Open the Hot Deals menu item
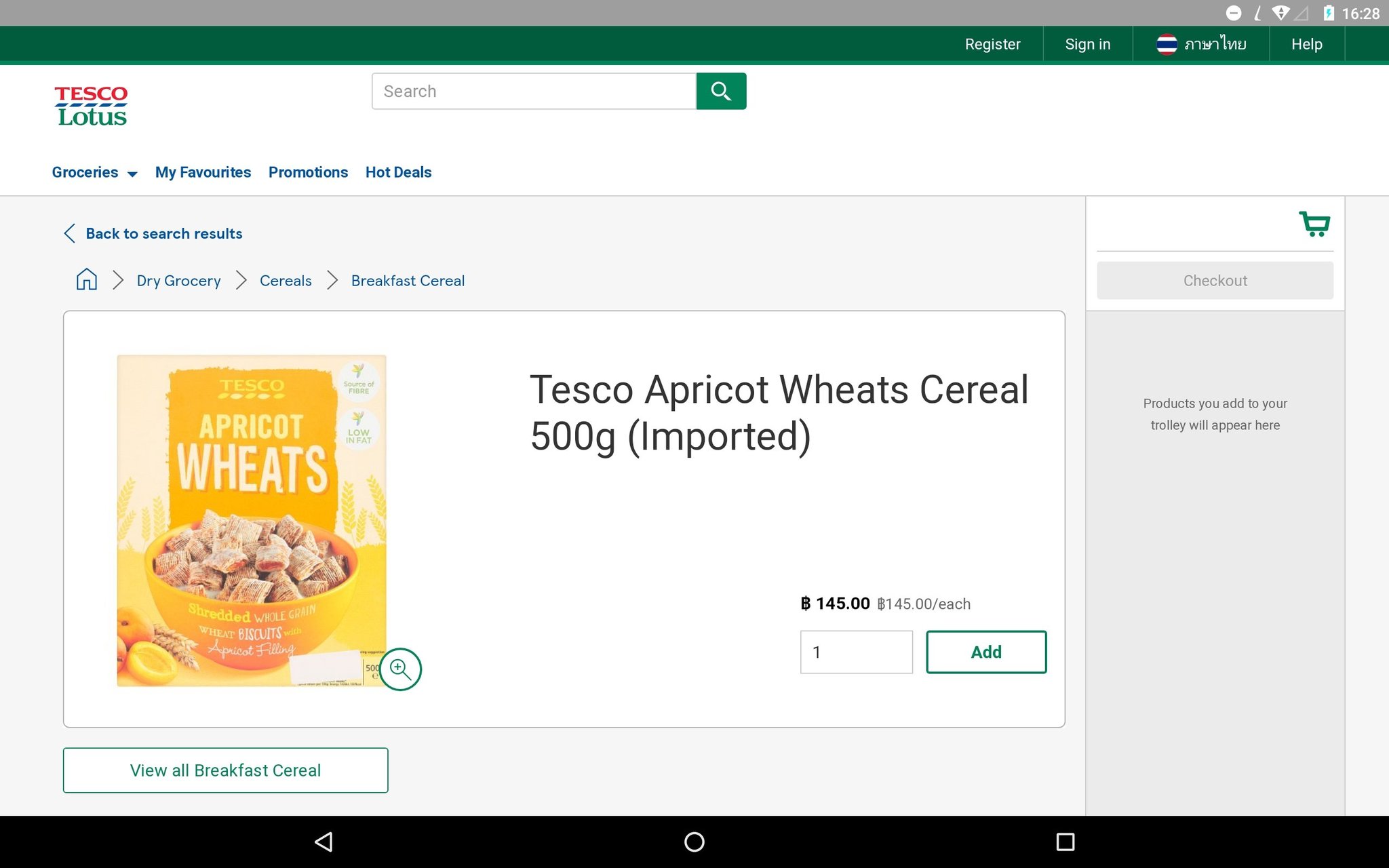1389x868 pixels. point(398,172)
